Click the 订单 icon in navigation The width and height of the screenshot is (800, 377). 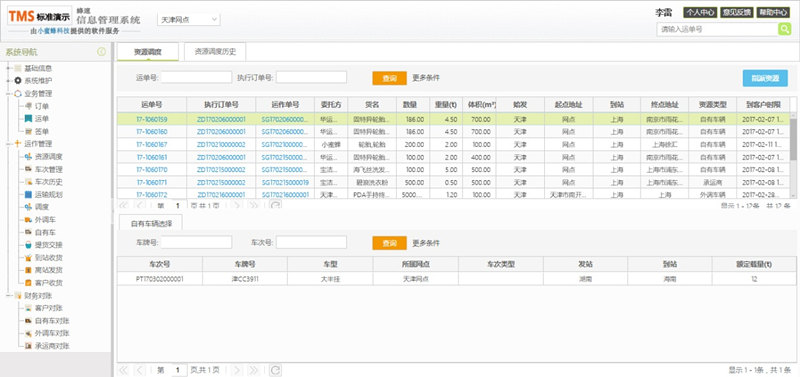(x=29, y=106)
